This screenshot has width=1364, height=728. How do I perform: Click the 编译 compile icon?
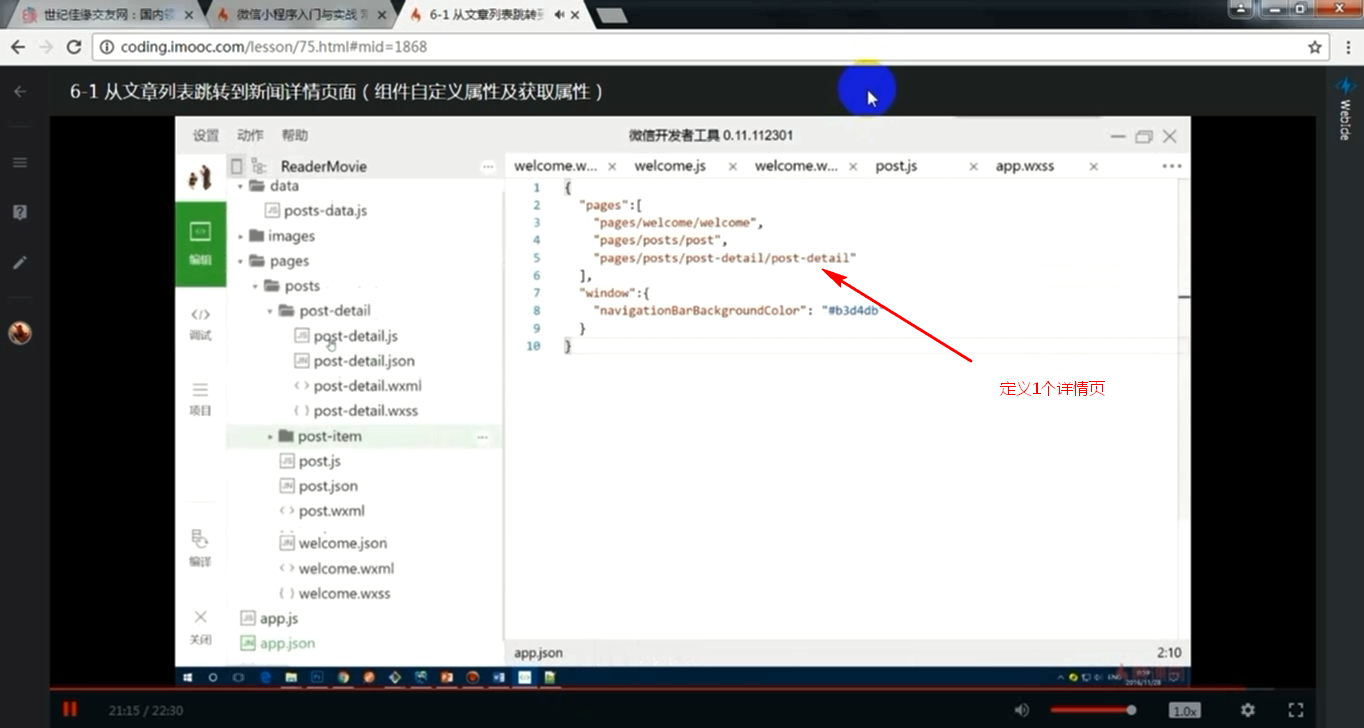pyautogui.click(x=200, y=548)
